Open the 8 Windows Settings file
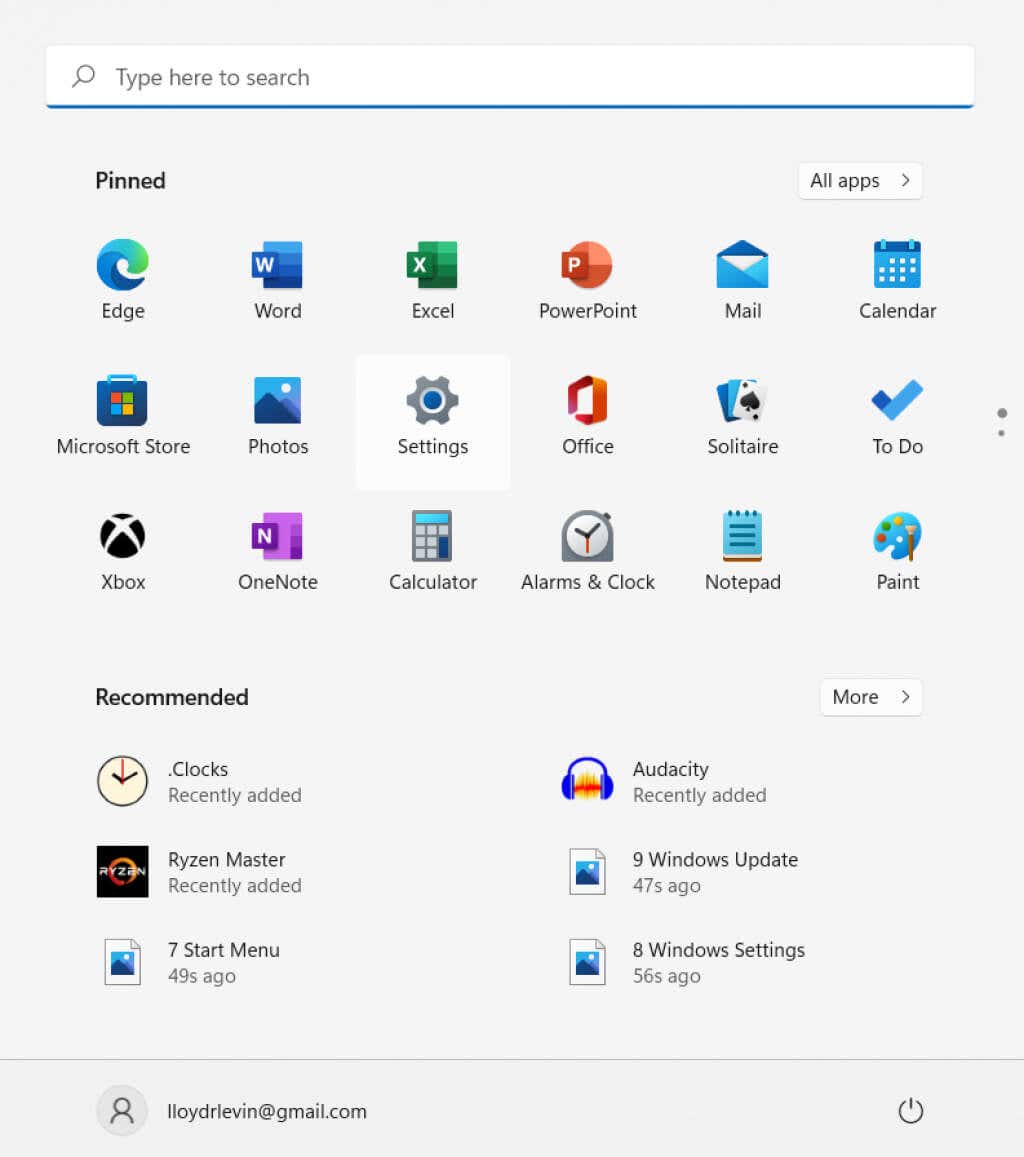 [686, 962]
